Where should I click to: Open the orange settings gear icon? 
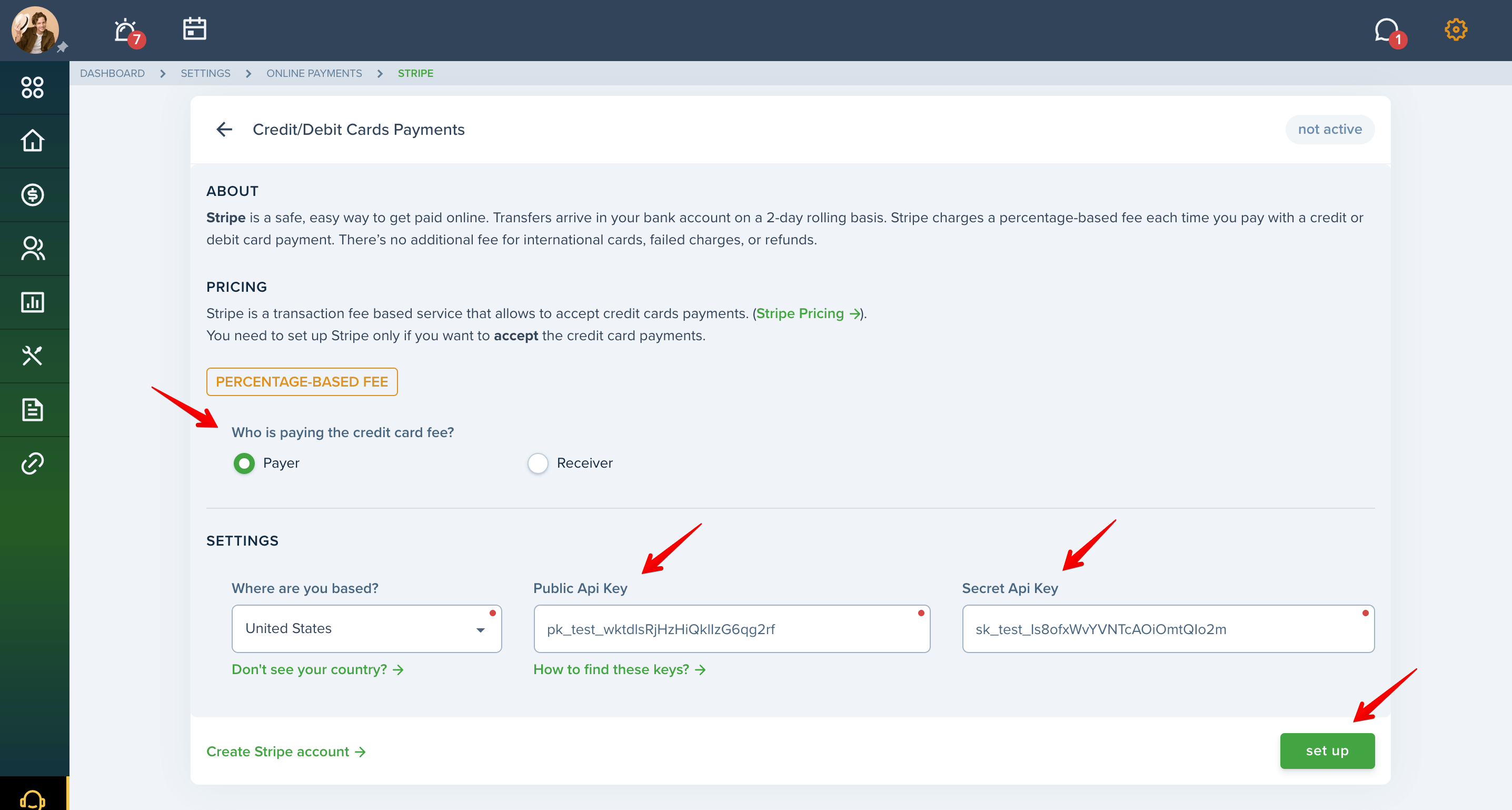(x=1456, y=29)
